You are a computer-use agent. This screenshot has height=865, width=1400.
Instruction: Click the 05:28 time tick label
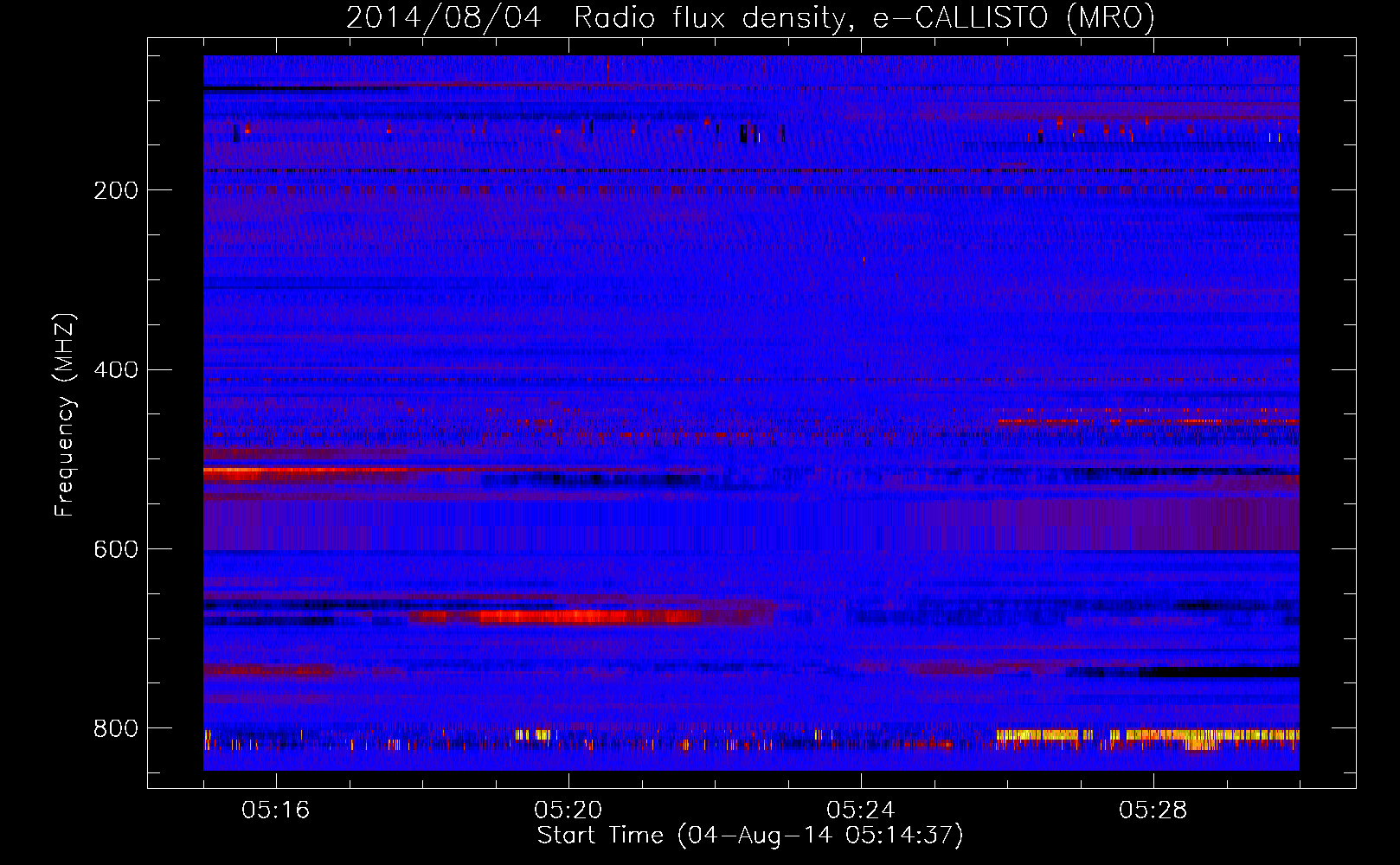pyautogui.click(x=1153, y=811)
